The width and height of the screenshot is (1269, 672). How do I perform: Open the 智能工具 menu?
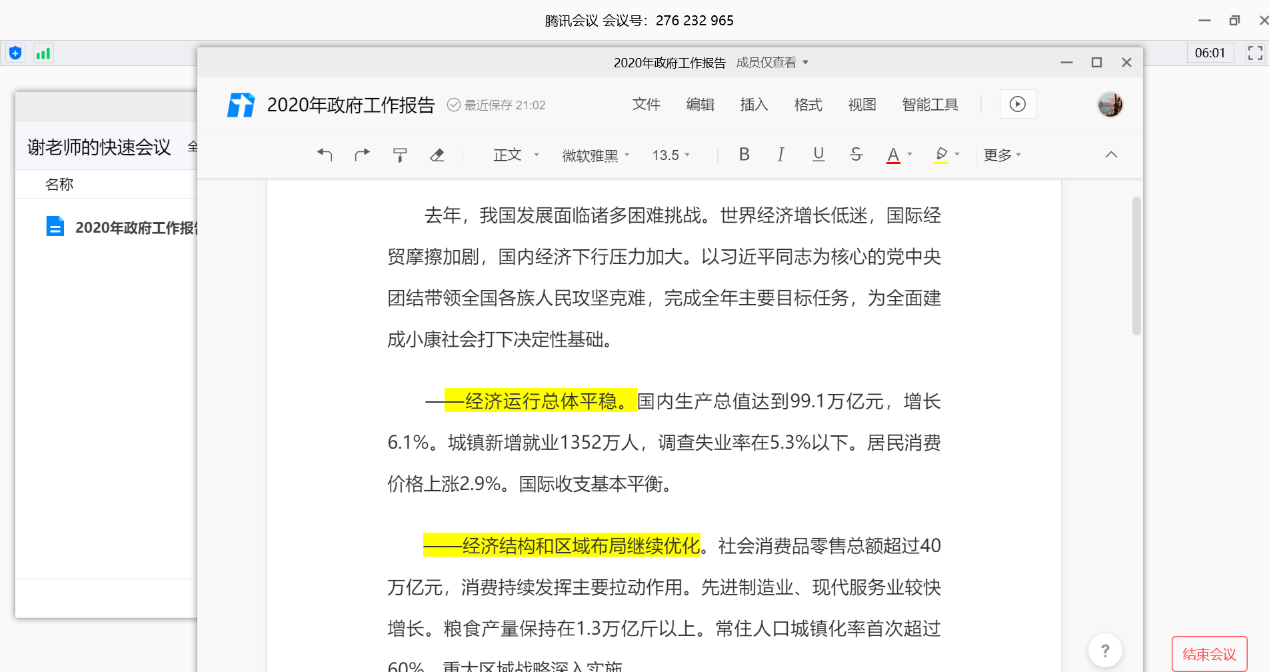click(x=930, y=104)
